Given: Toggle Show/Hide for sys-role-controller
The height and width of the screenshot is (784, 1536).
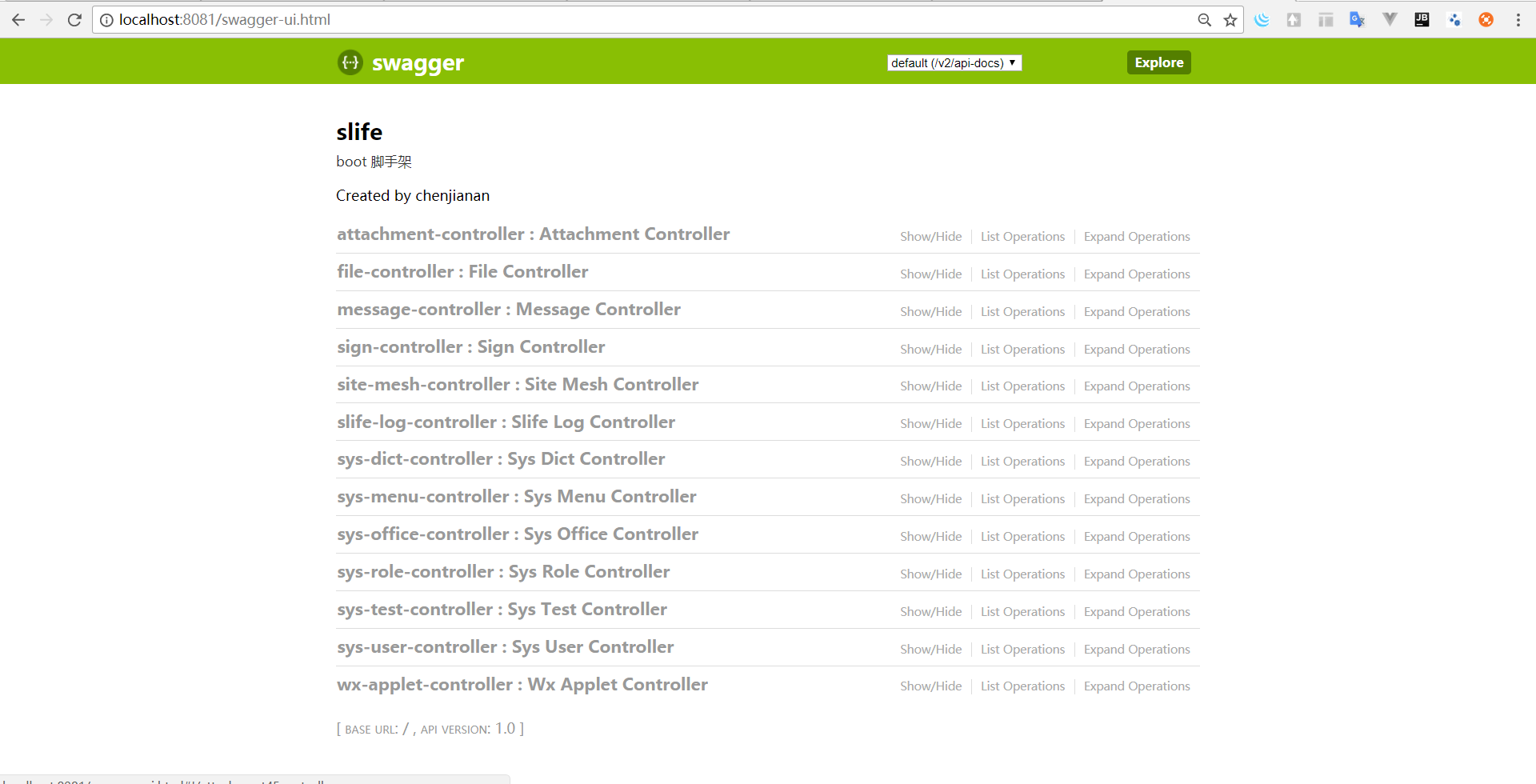Looking at the screenshot, I should pos(930,574).
